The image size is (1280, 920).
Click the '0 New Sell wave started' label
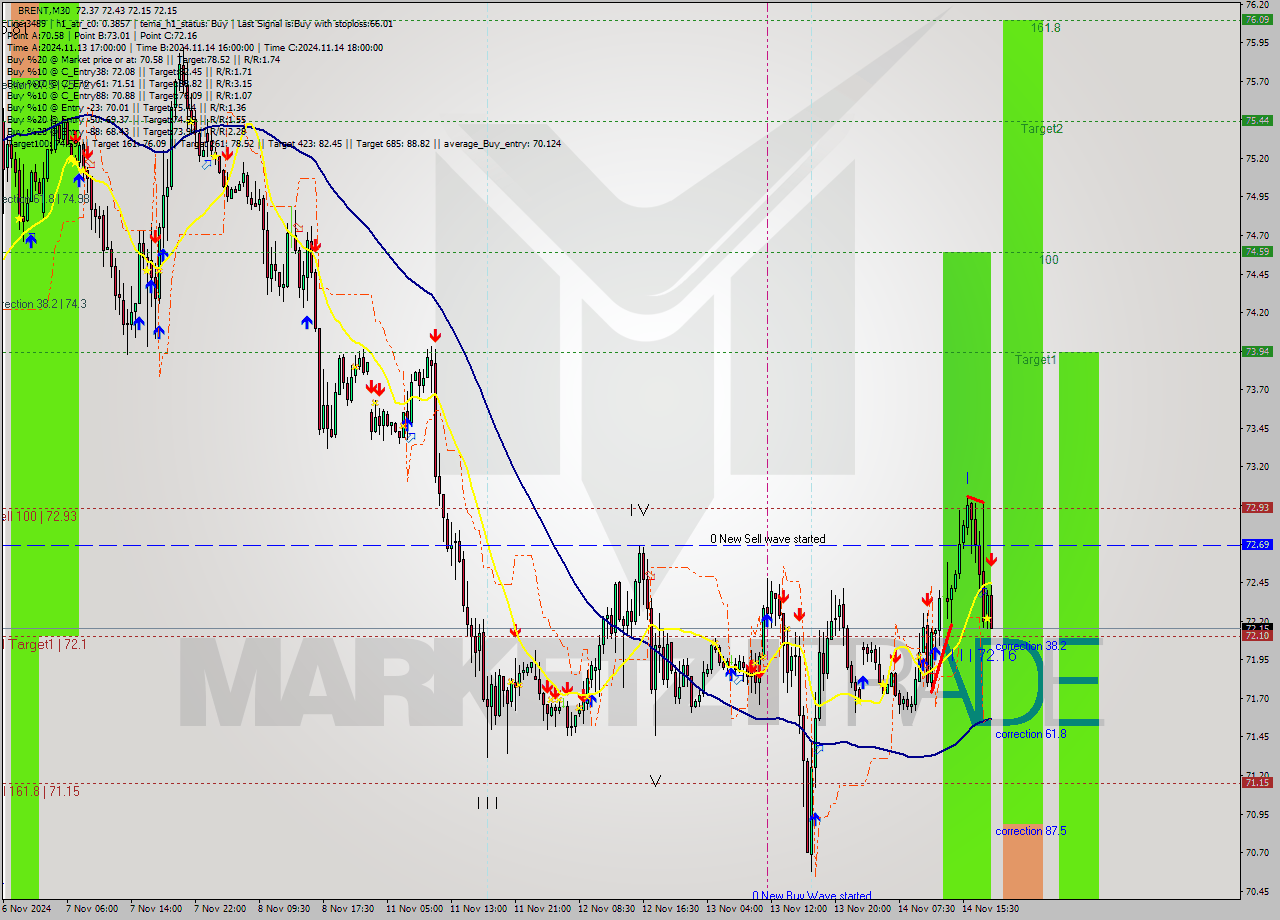coord(768,539)
